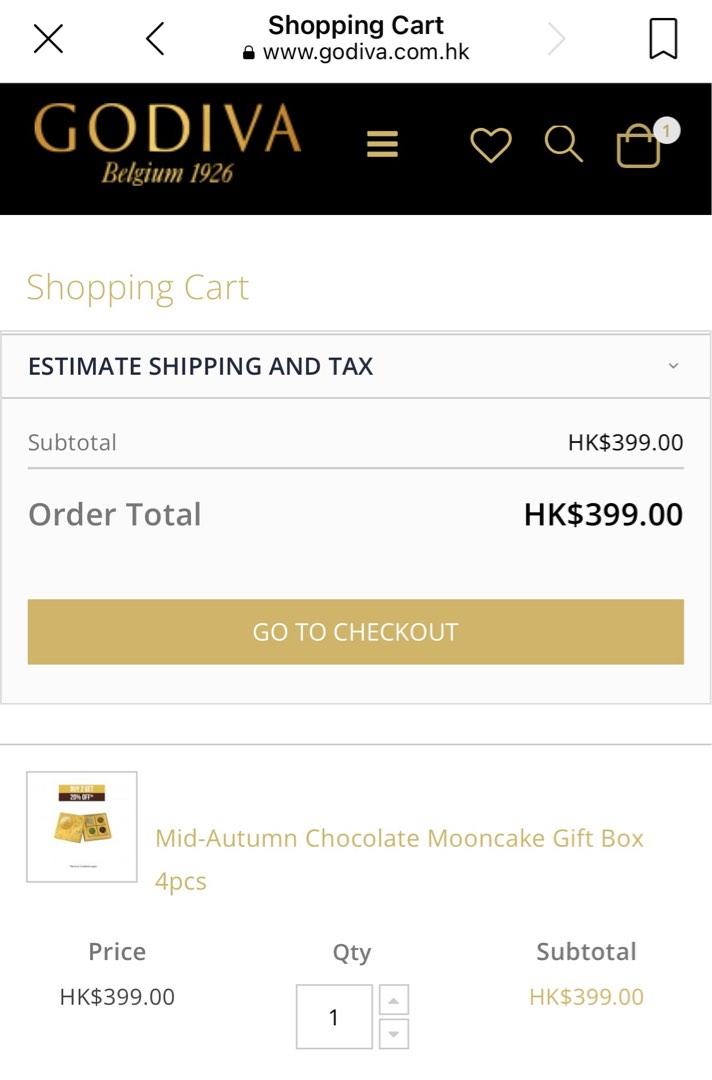Tap the GO TO CHECKOUT button
The image size is (712, 1080).
click(x=356, y=631)
